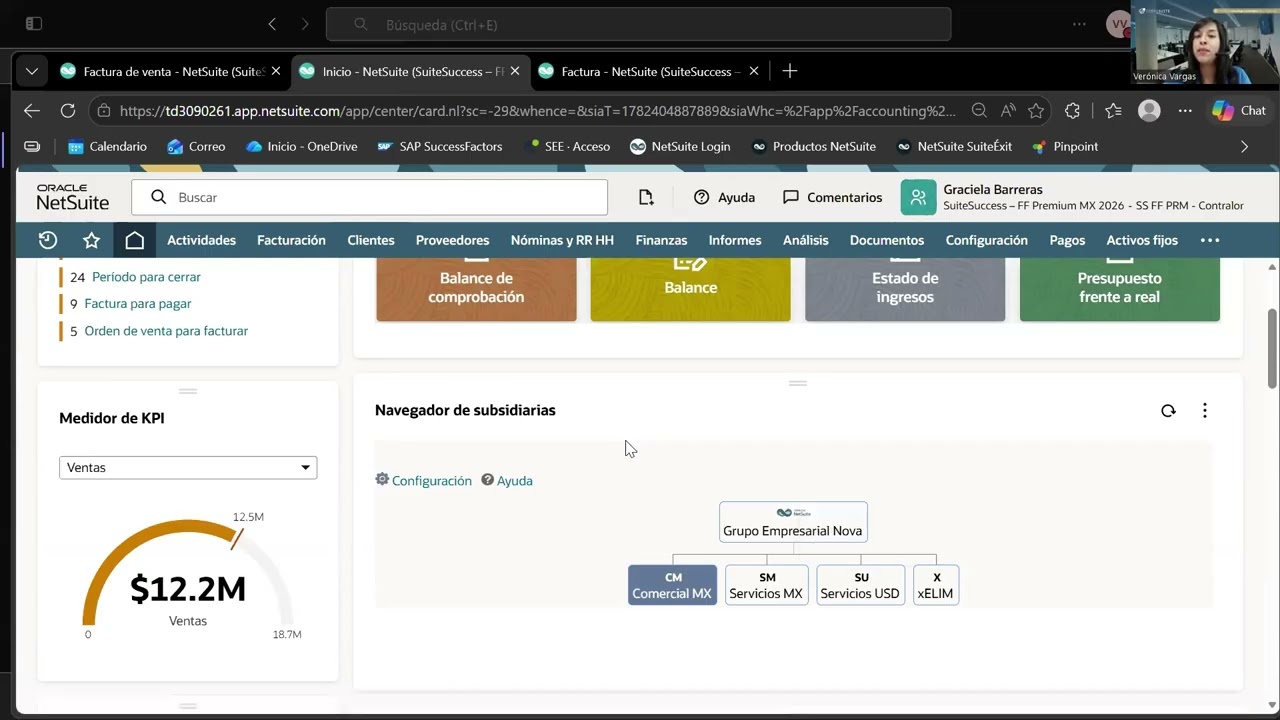
Task: Open the Configuración menu in navigation bar
Action: point(987,240)
